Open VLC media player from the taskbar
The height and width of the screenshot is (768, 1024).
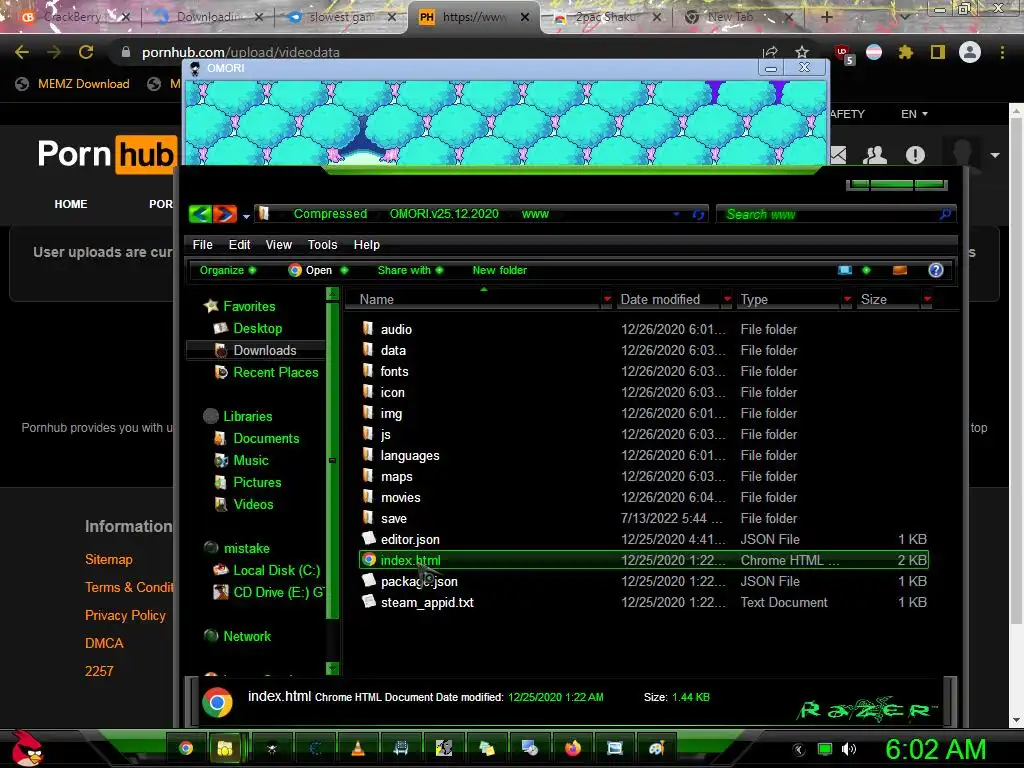[358, 748]
